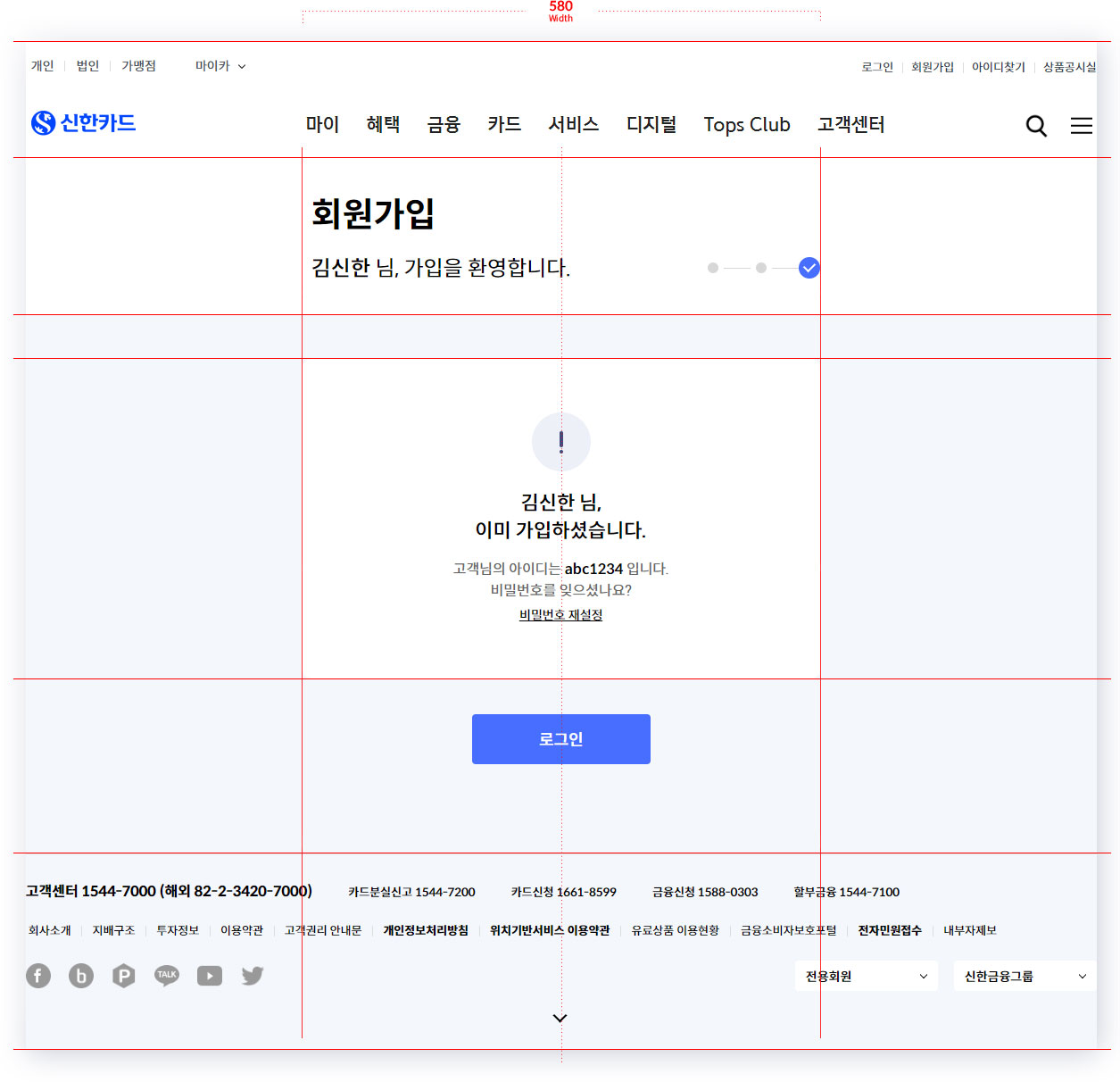Click the 이미 가입하셨습니다 message
Image resolution: width=1120 pixels, height=1082 pixels.
(560, 530)
